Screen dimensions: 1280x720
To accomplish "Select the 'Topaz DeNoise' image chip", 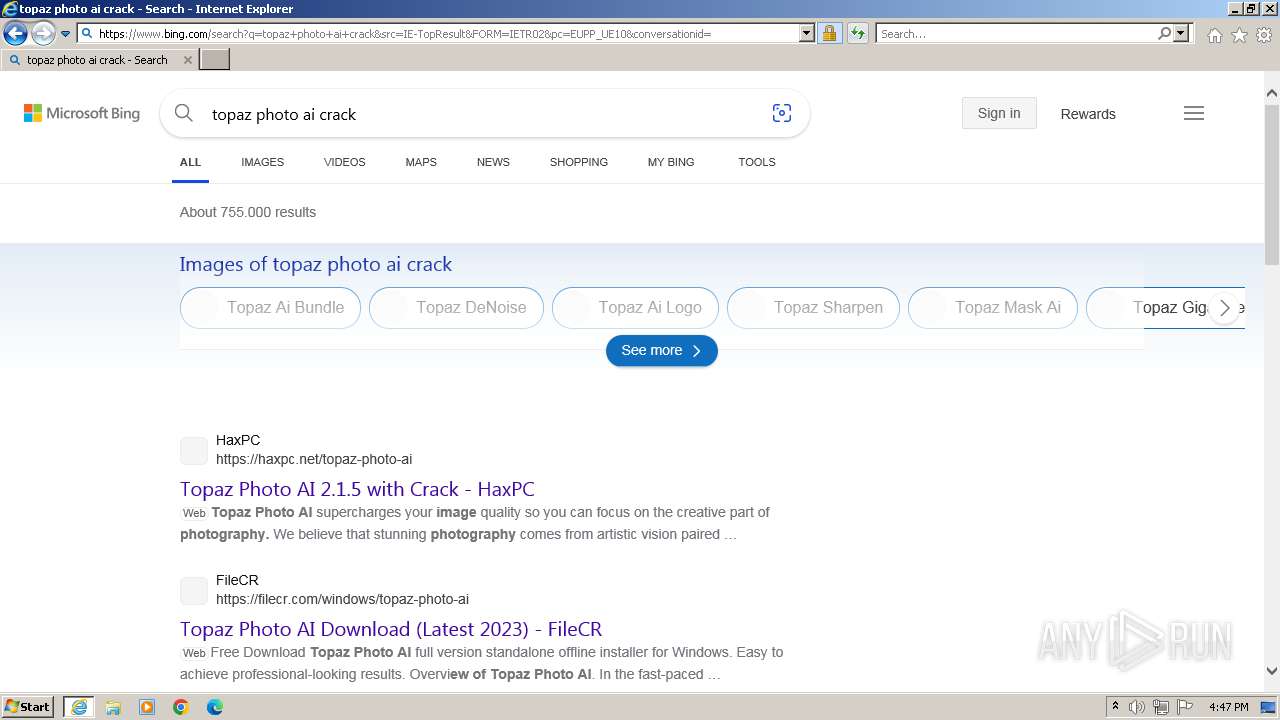I will coord(456,308).
